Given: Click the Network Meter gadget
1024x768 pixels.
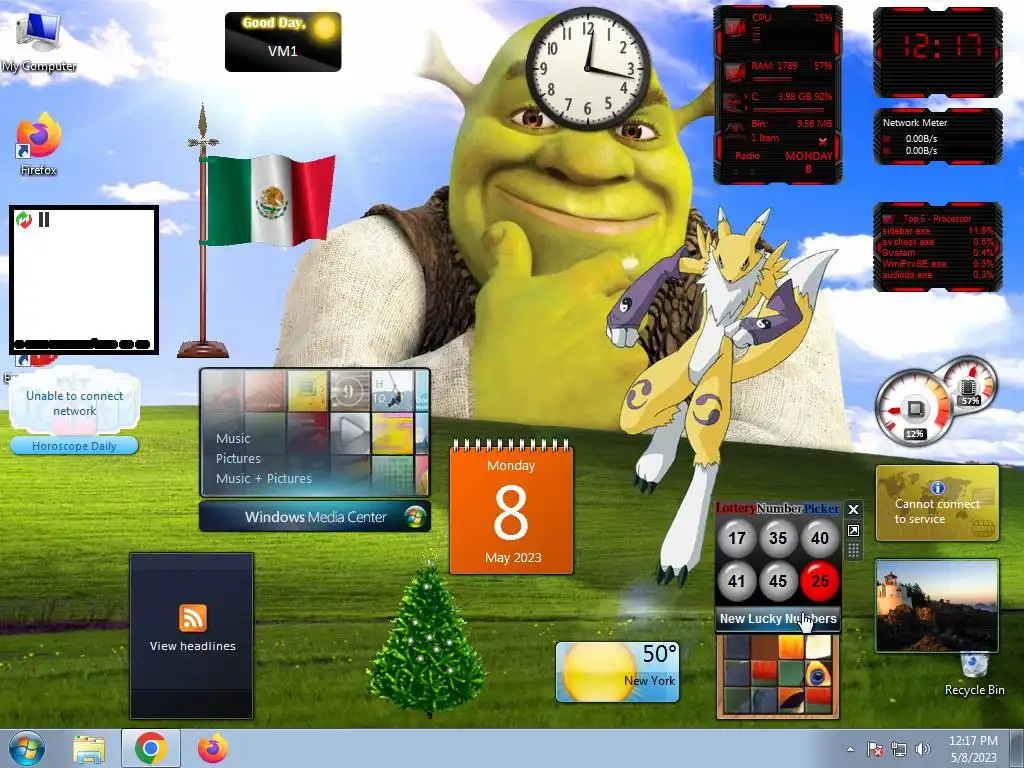Looking at the screenshot, I should (x=938, y=136).
